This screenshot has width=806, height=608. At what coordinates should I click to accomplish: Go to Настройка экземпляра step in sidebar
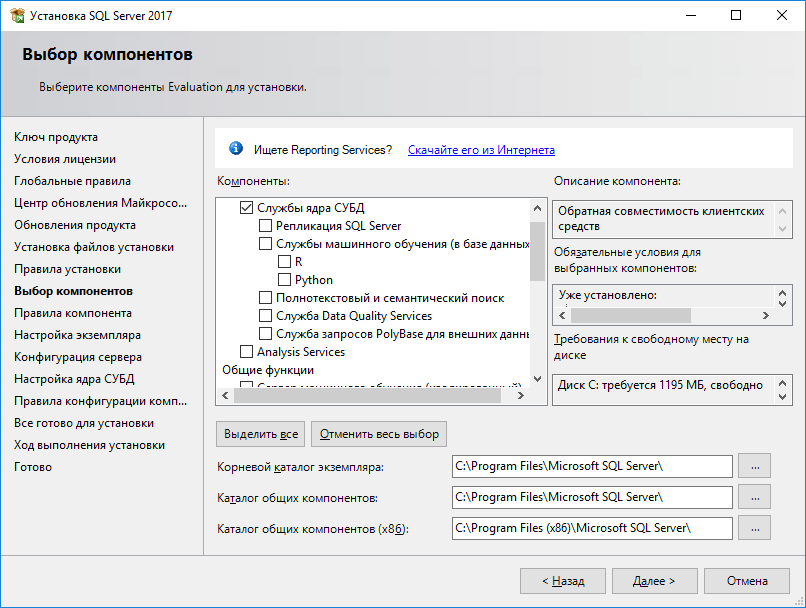(77, 335)
